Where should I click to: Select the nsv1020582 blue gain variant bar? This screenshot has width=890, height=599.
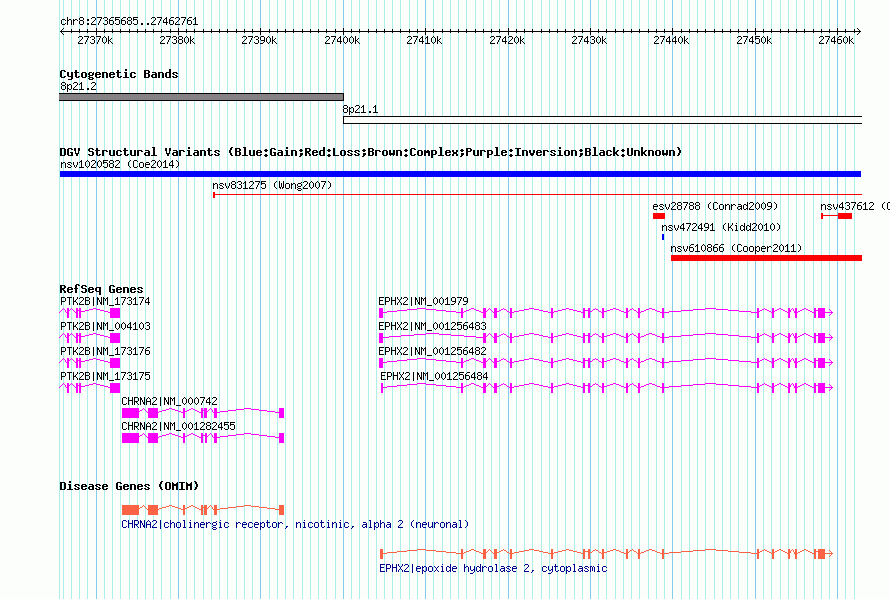pyautogui.click(x=460, y=174)
